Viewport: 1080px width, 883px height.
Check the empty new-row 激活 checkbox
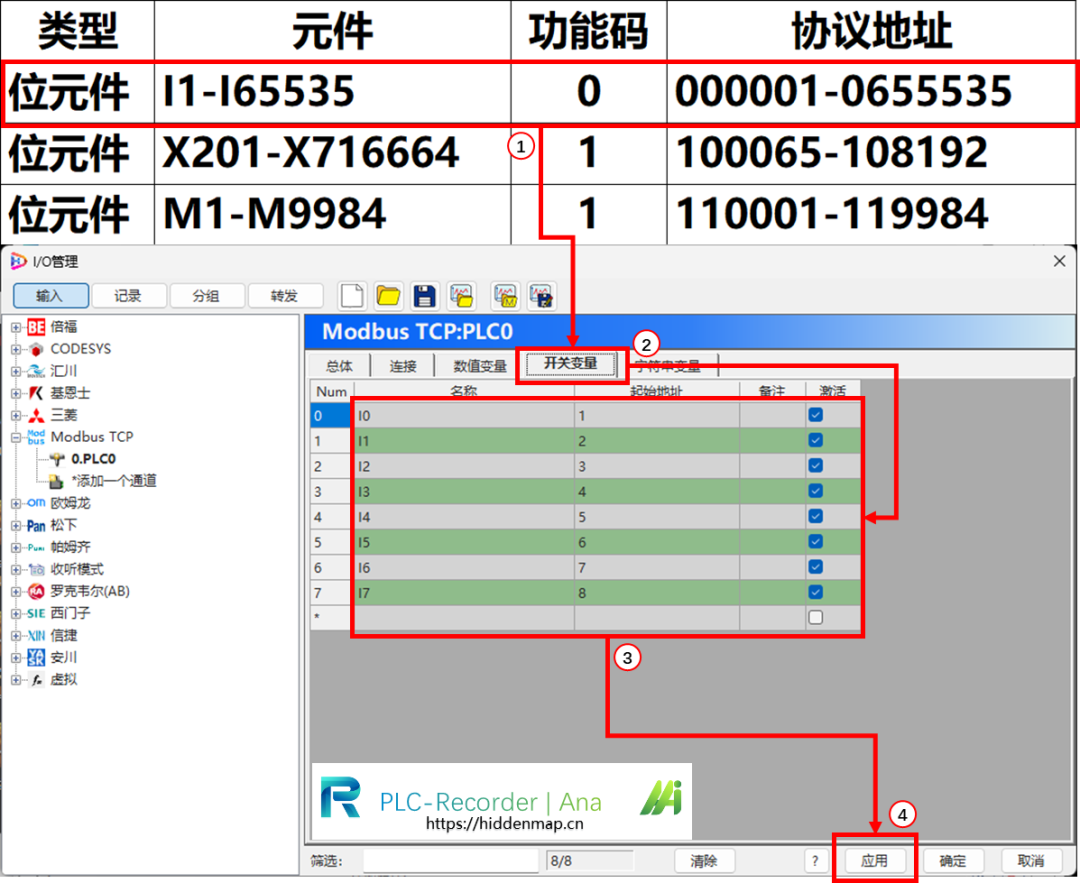(816, 617)
